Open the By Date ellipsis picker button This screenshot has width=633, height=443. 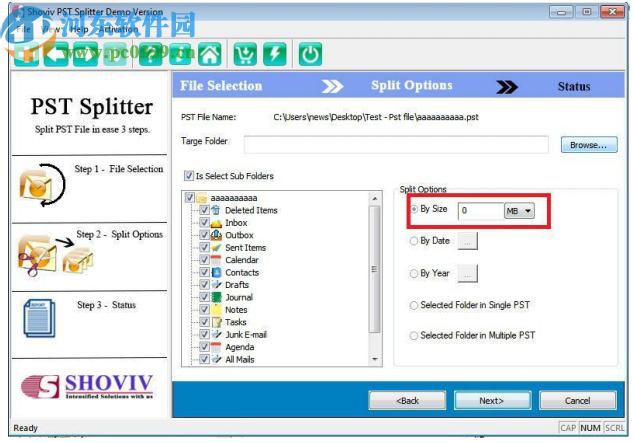(x=467, y=241)
